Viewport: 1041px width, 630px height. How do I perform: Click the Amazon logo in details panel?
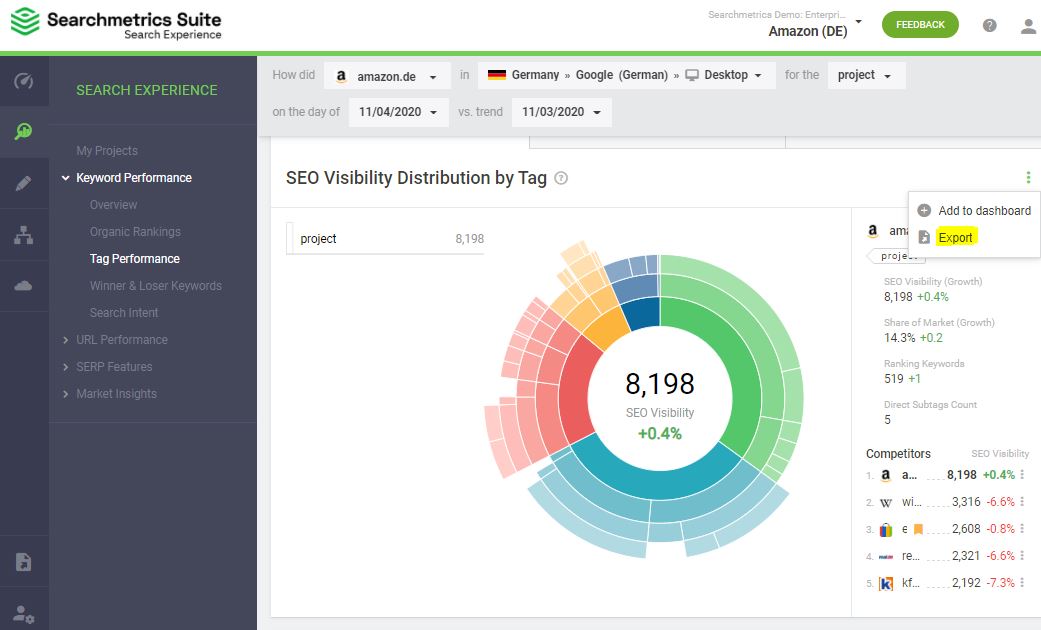pyautogui.click(x=873, y=230)
